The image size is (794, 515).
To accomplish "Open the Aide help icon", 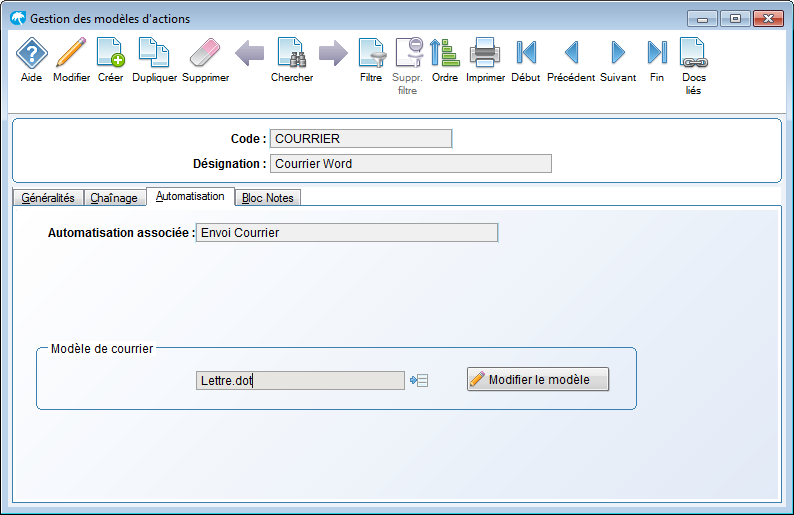I will [32, 53].
